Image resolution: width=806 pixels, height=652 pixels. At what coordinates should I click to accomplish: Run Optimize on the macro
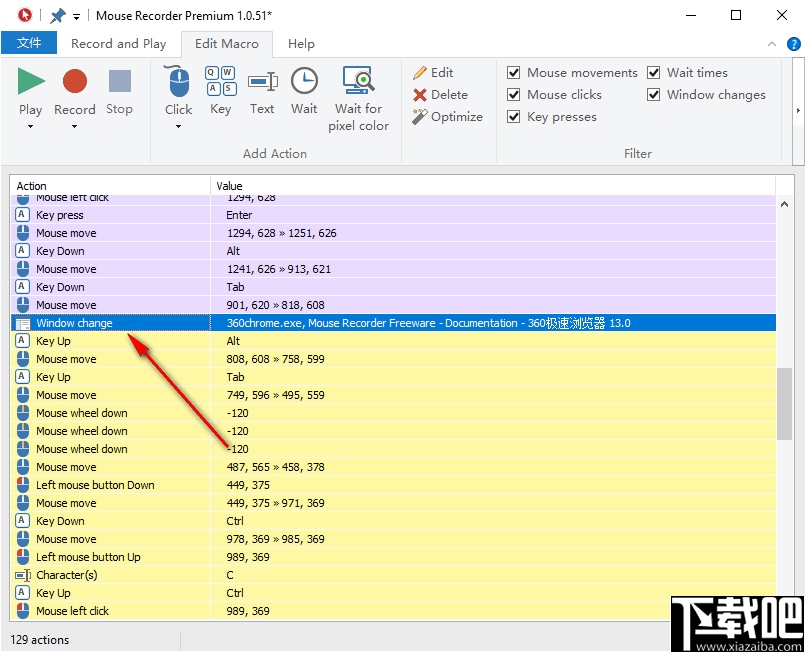pos(447,117)
